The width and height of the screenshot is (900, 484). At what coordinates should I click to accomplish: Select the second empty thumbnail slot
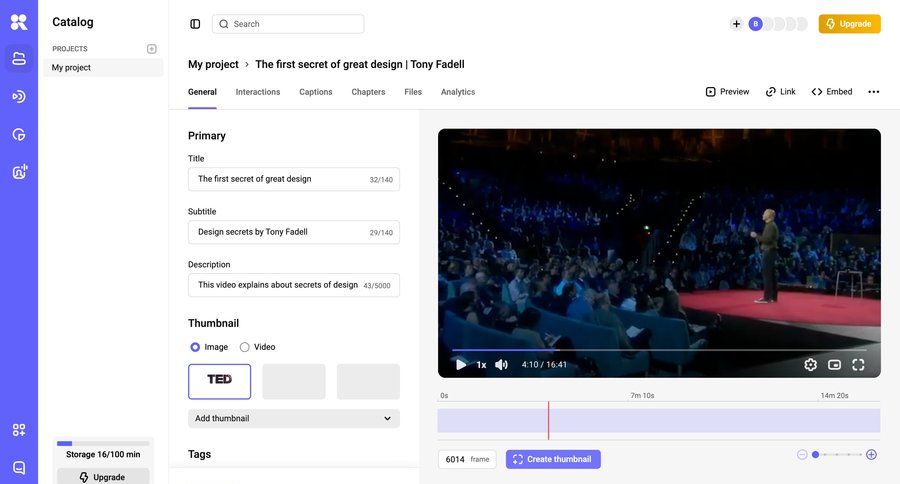coord(294,381)
